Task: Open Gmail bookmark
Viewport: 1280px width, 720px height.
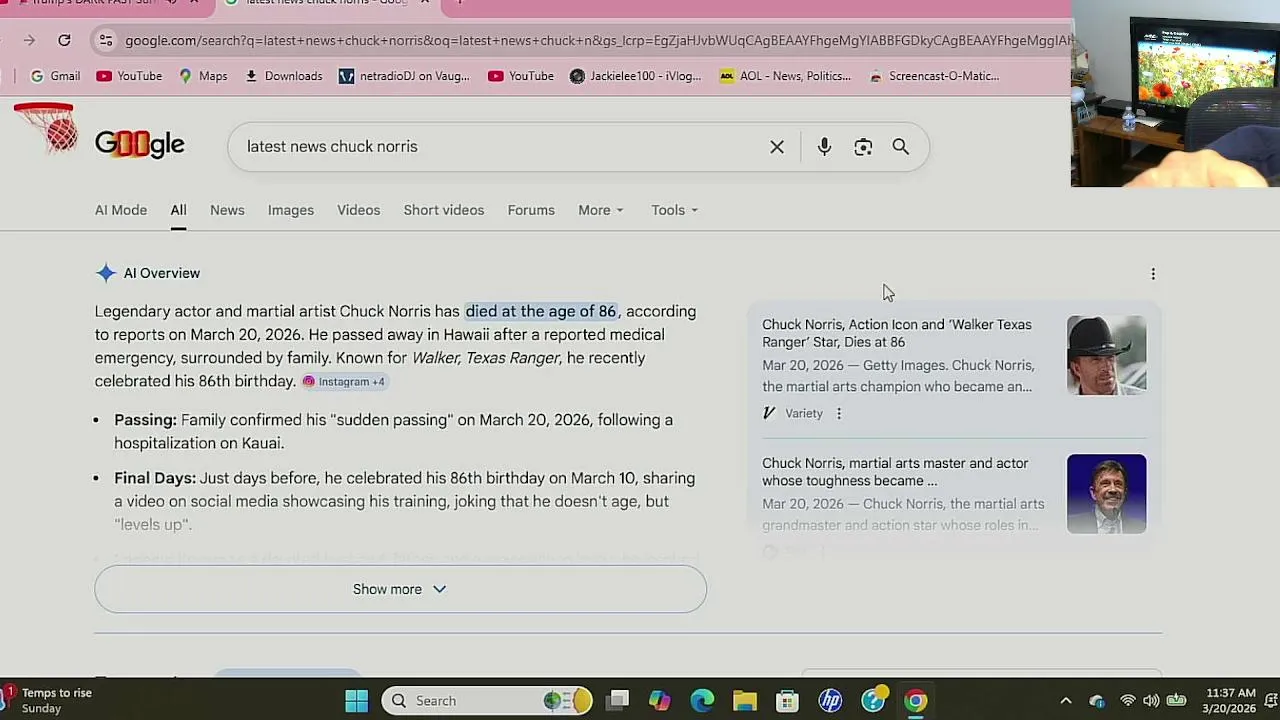Action: [x=55, y=76]
